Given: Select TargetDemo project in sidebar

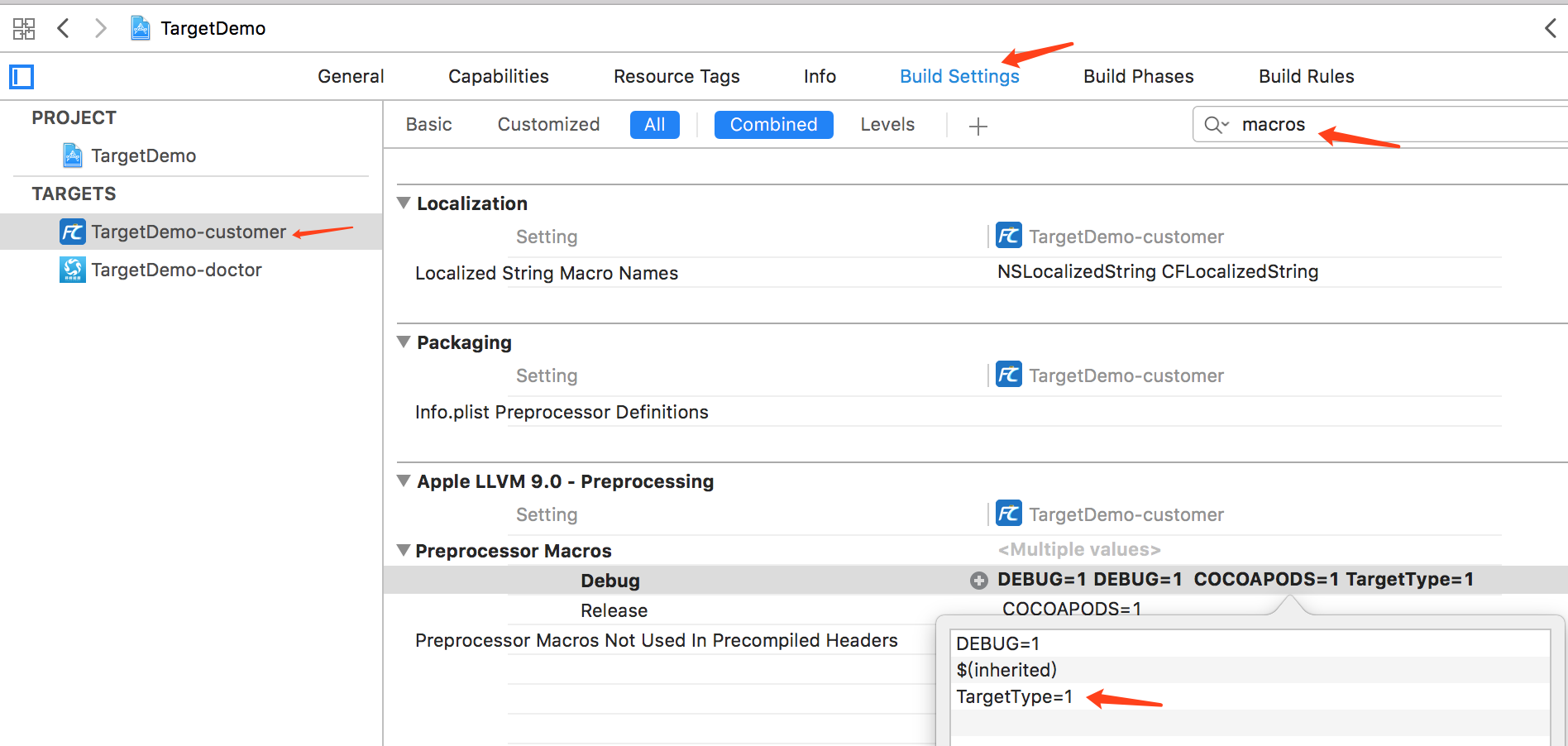Looking at the screenshot, I should point(144,155).
